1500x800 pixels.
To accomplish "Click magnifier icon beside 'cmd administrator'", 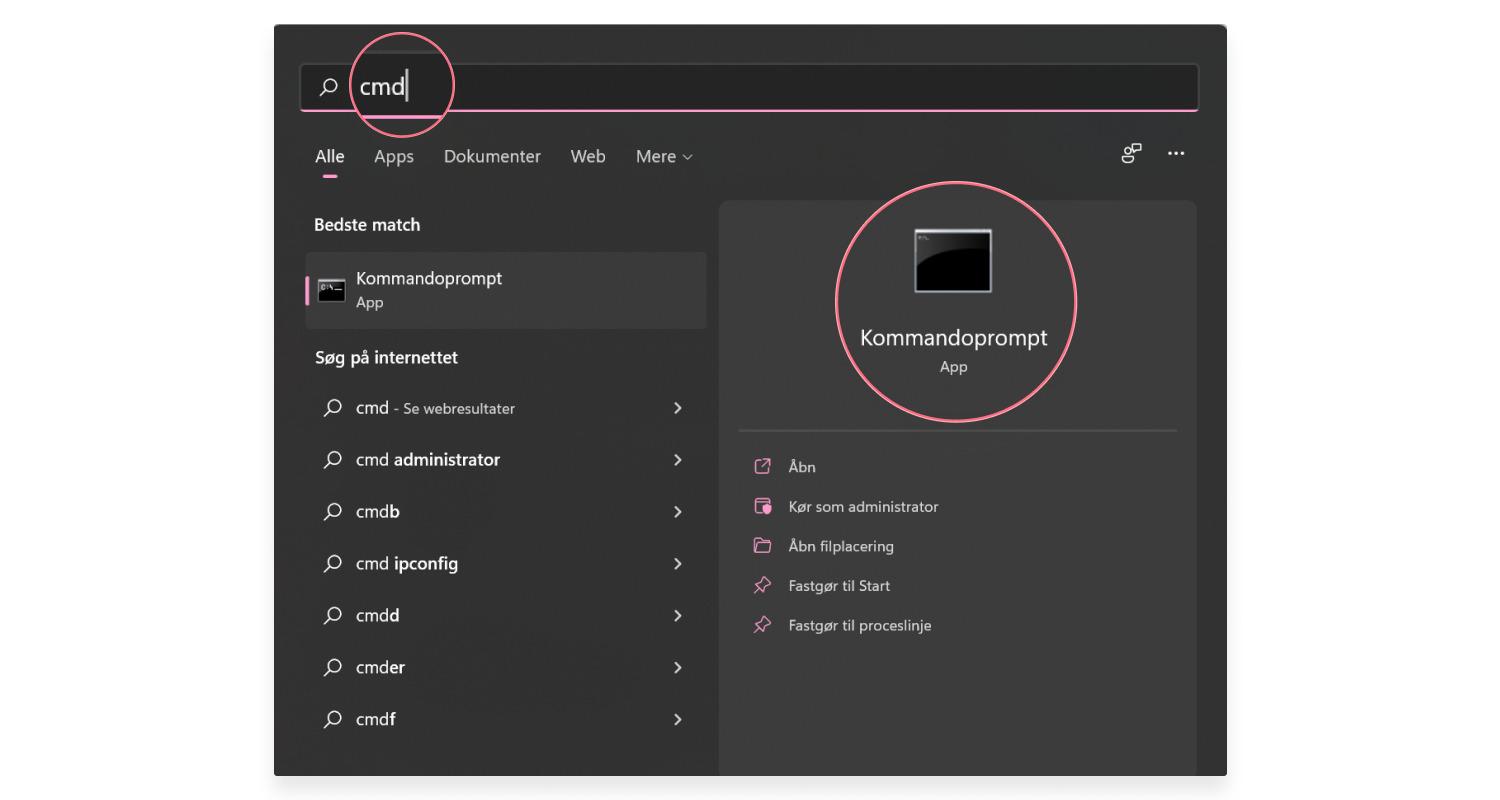I will pos(333,460).
